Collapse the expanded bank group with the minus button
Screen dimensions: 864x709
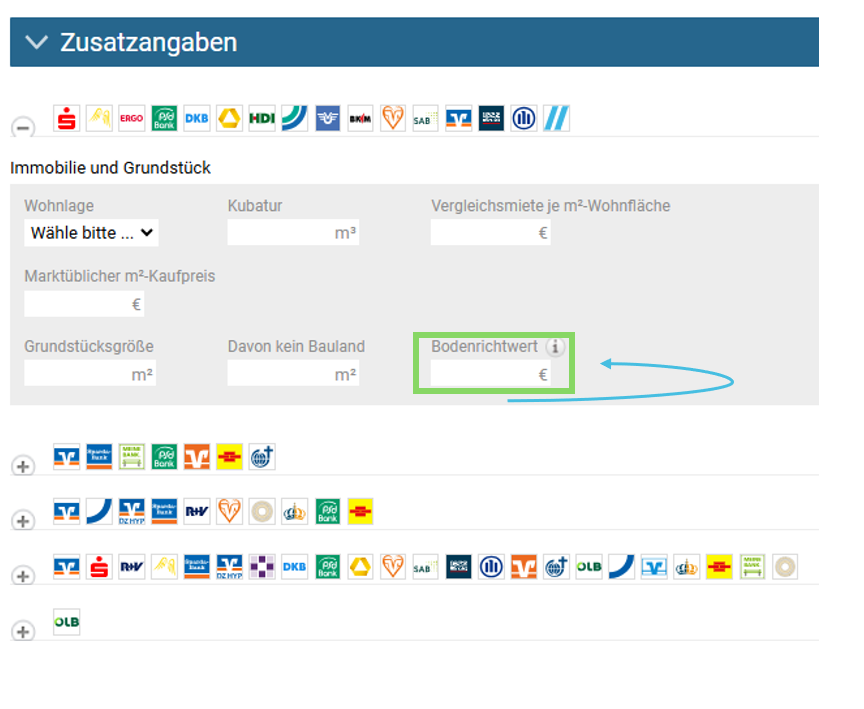(23, 128)
